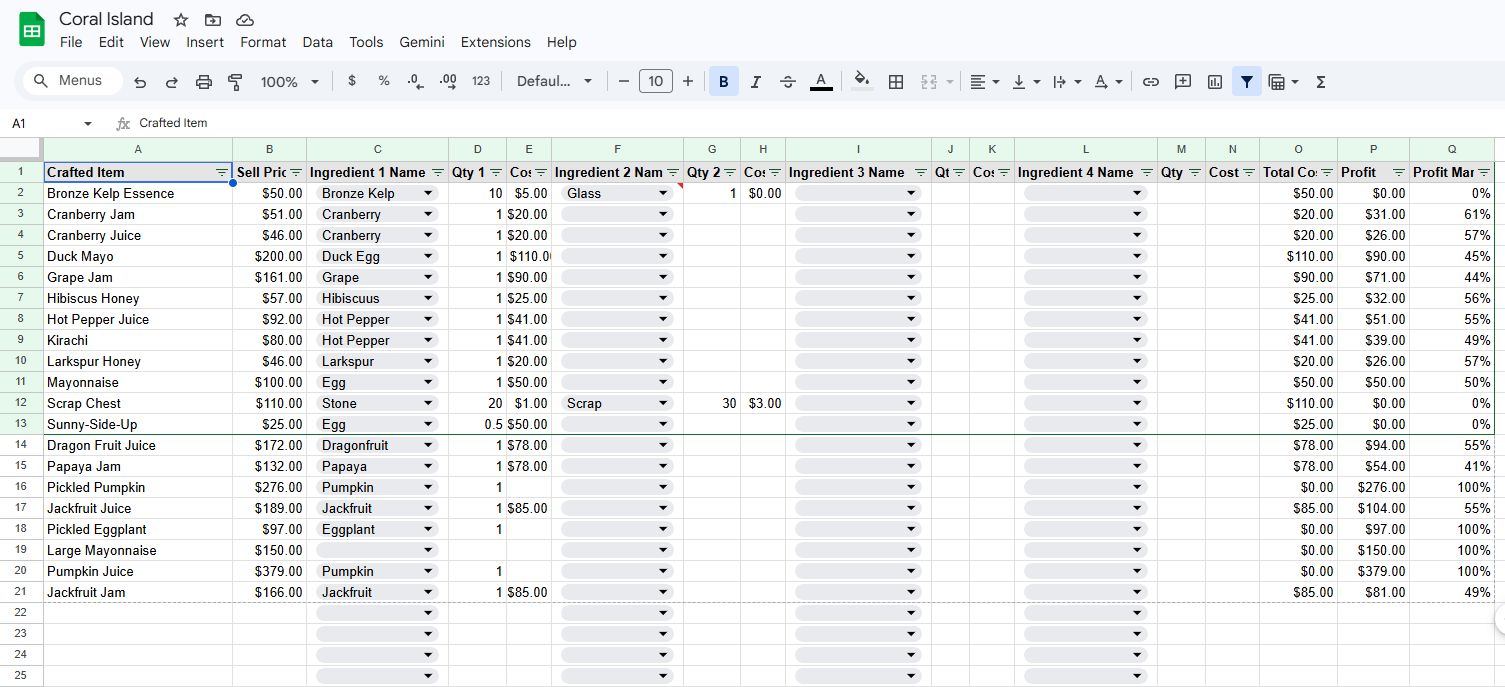Toggle the filter button in toolbar

pos(1246,82)
